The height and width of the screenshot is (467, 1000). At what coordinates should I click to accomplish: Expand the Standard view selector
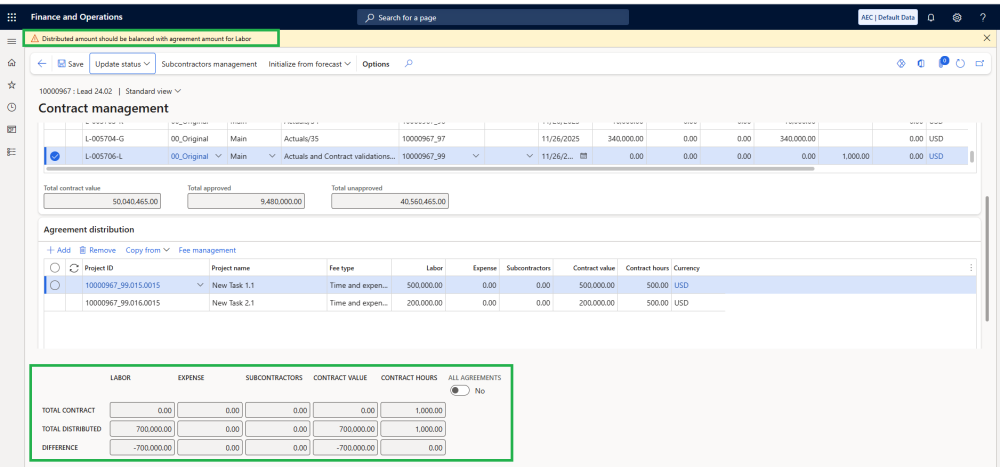click(153, 91)
